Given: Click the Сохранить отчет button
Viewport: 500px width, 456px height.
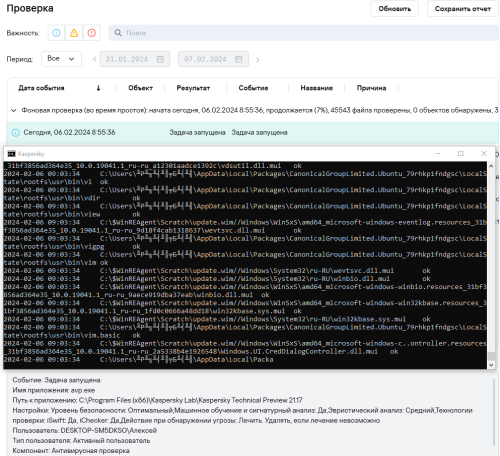Looking at the screenshot, I should pyautogui.click(x=463, y=9).
